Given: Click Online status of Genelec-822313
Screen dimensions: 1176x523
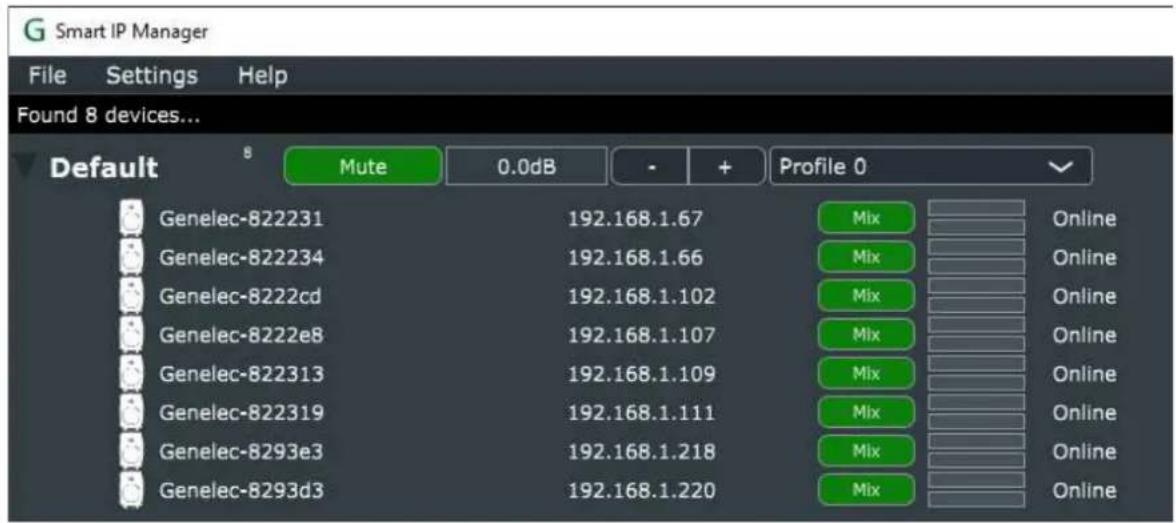Looking at the screenshot, I should [1084, 374].
